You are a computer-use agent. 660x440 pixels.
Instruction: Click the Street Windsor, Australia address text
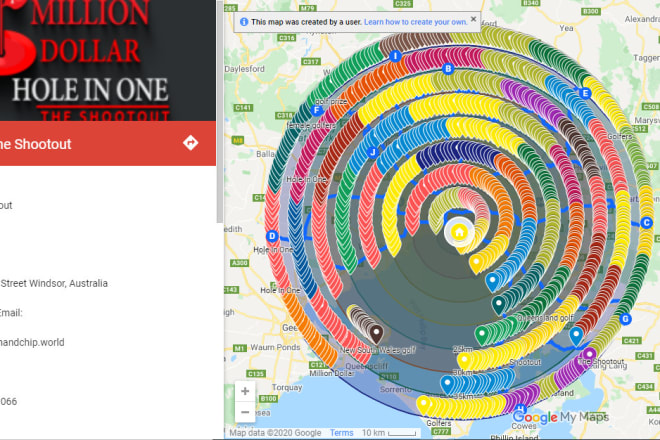(x=54, y=283)
